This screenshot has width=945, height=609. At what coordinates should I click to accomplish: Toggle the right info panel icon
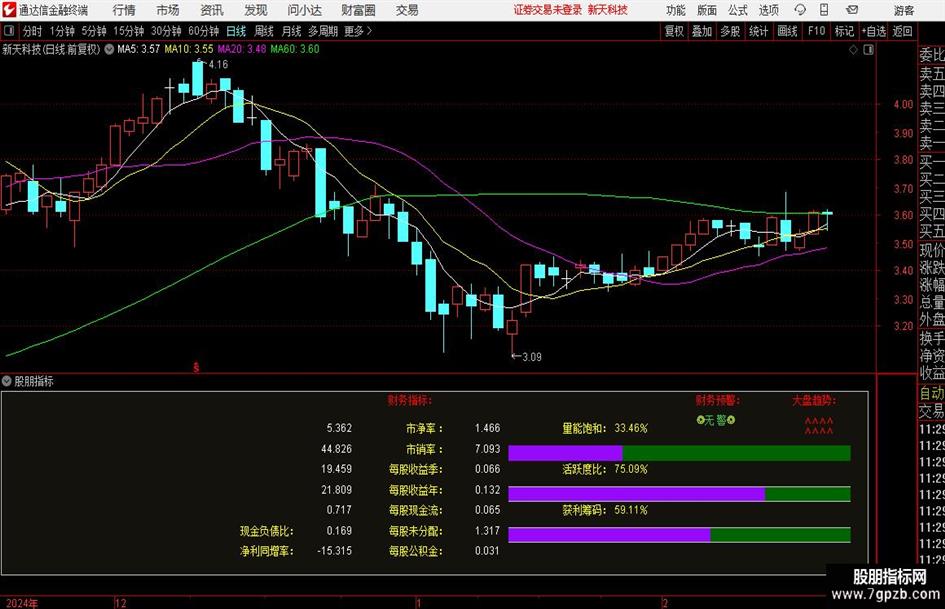coord(868,50)
